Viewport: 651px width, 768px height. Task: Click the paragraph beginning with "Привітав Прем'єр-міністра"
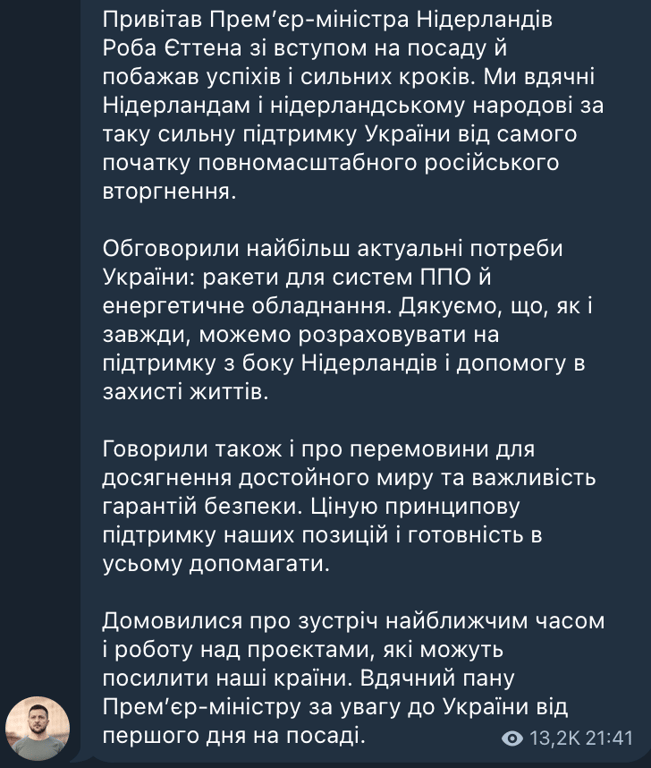click(340, 105)
